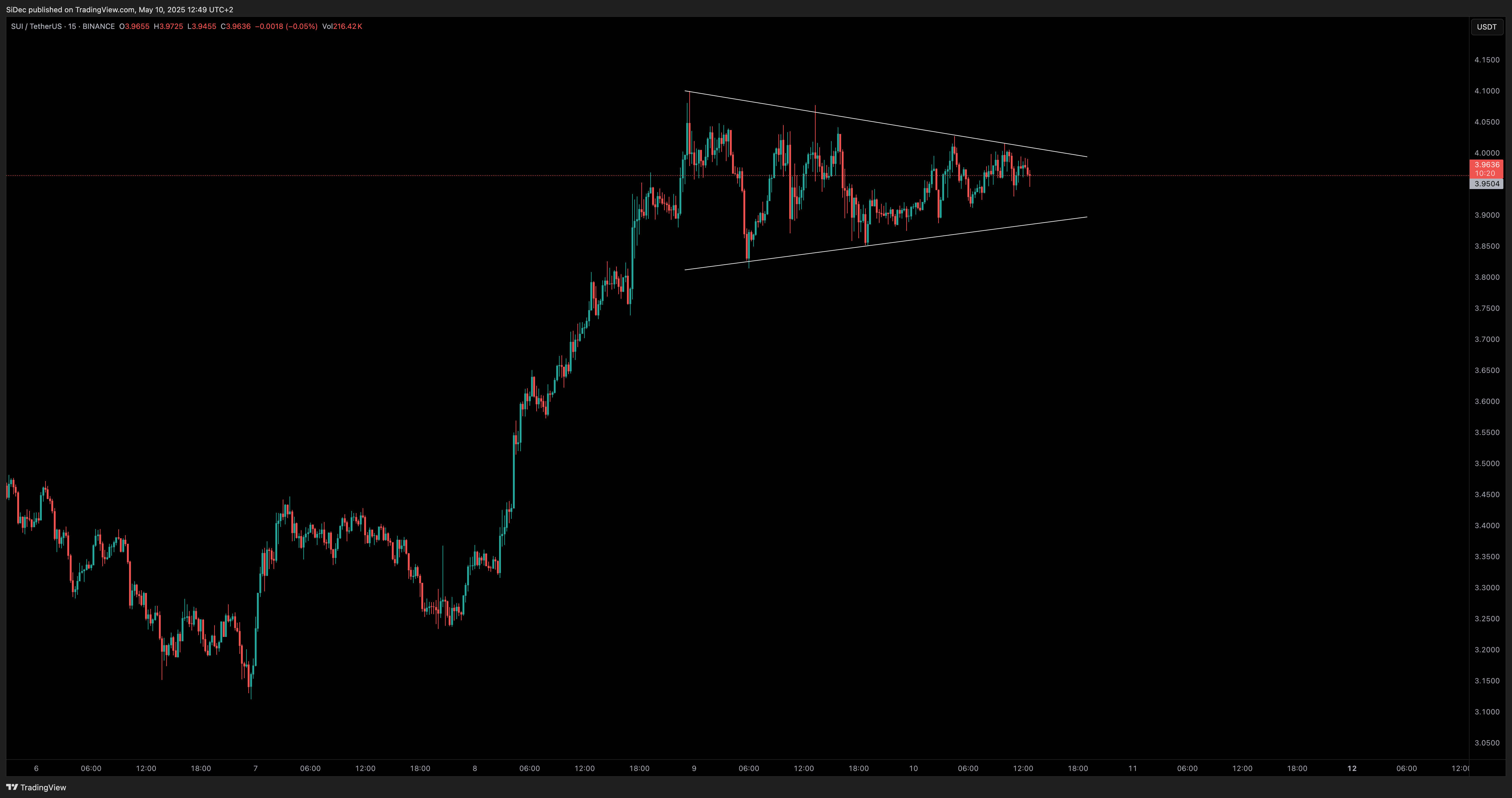The image size is (1512, 798).
Task: Click the BINANCE exchange label in legend
Action: 99,26
